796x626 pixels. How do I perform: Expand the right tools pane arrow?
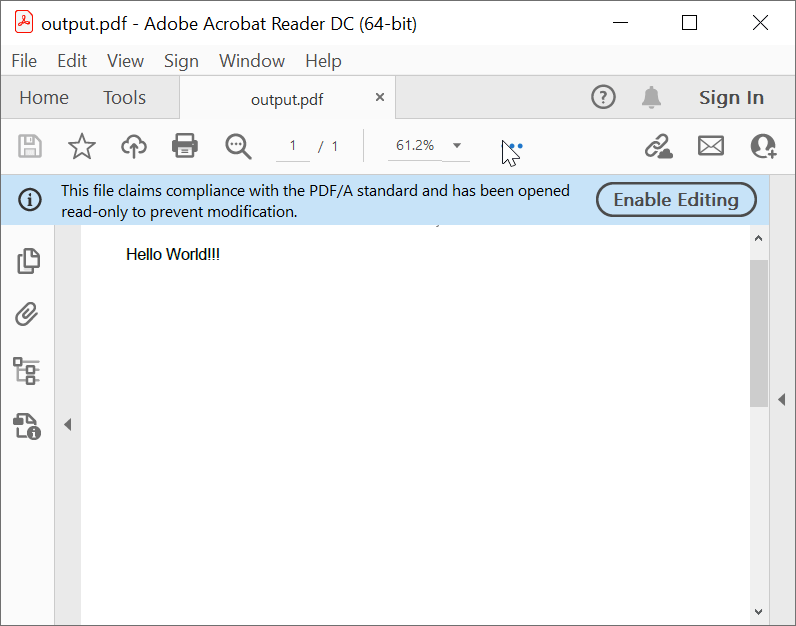point(782,400)
